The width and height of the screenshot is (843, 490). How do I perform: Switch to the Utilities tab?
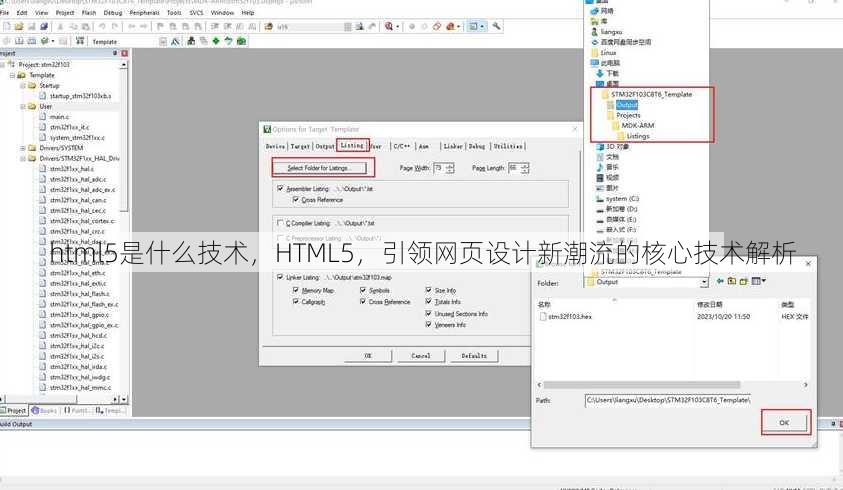508,146
